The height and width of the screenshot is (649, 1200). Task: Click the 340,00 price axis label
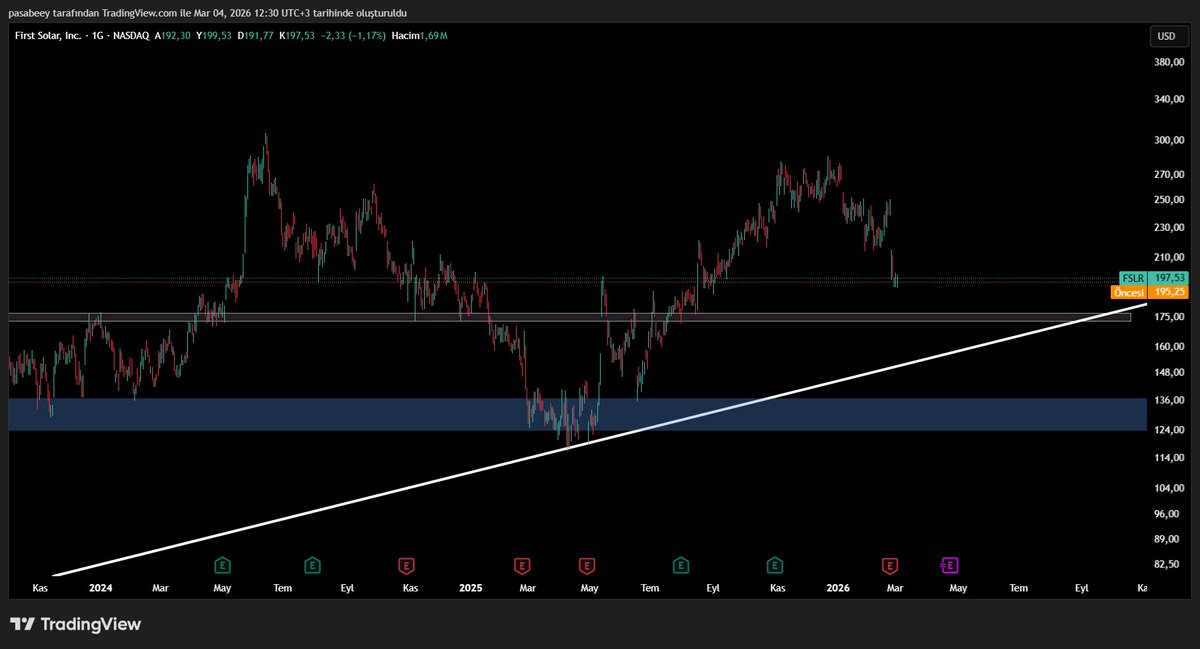[1168, 99]
